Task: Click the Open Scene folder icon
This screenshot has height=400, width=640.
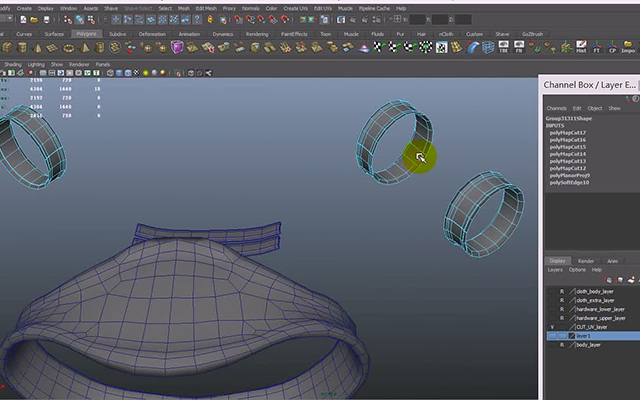Action: [34, 19]
